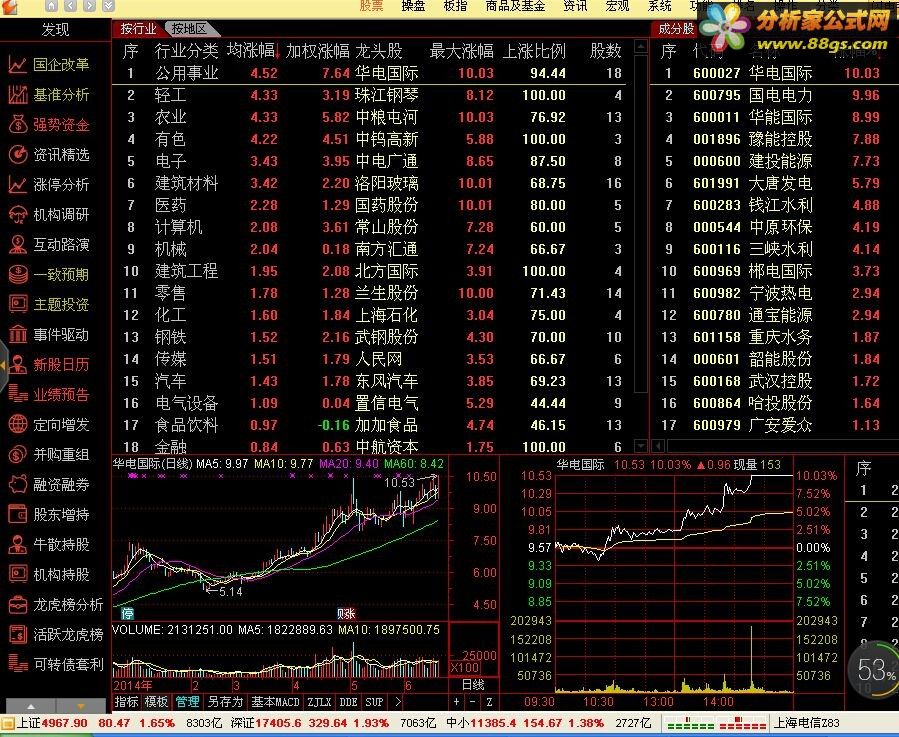Select the ZJLX indicator tab

click(319, 701)
